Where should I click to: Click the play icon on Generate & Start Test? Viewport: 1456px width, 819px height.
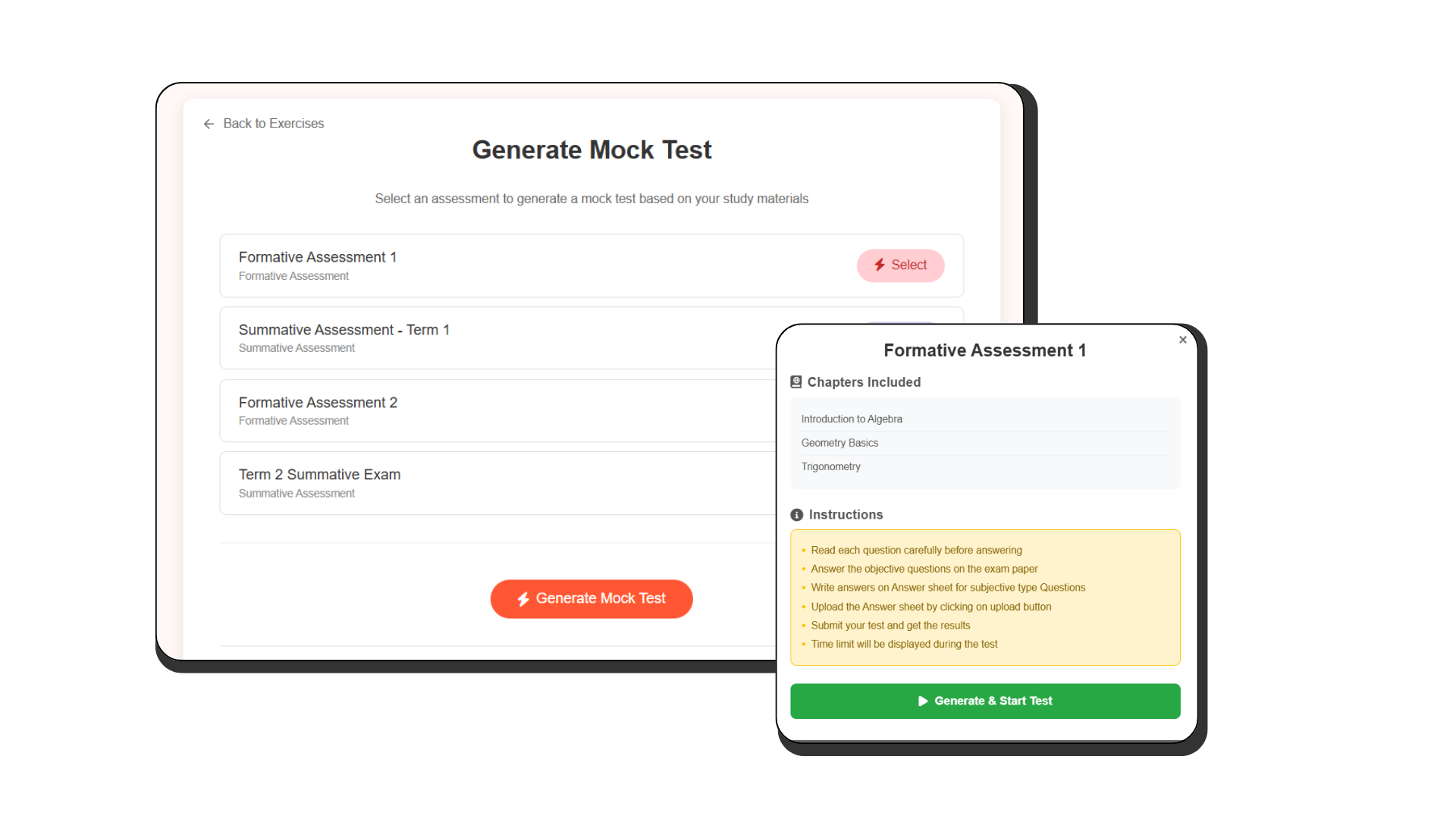(922, 701)
